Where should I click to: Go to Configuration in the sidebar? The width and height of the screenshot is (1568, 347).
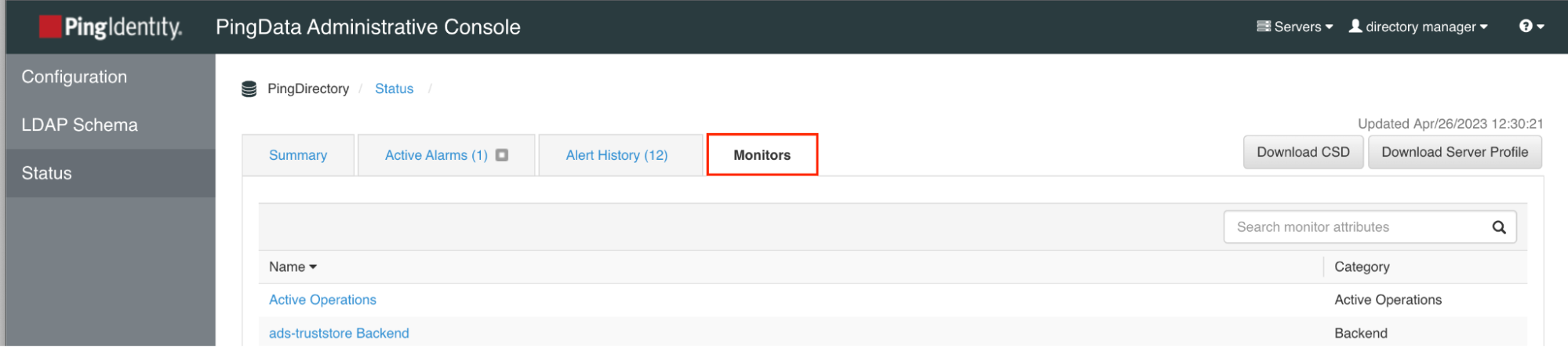click(x=75, y=77)
